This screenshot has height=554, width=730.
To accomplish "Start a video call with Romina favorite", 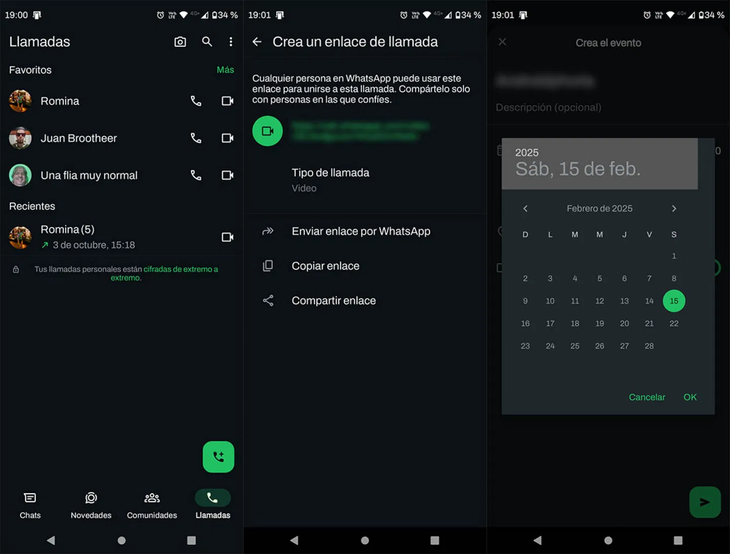I will (x=227, y=101).
